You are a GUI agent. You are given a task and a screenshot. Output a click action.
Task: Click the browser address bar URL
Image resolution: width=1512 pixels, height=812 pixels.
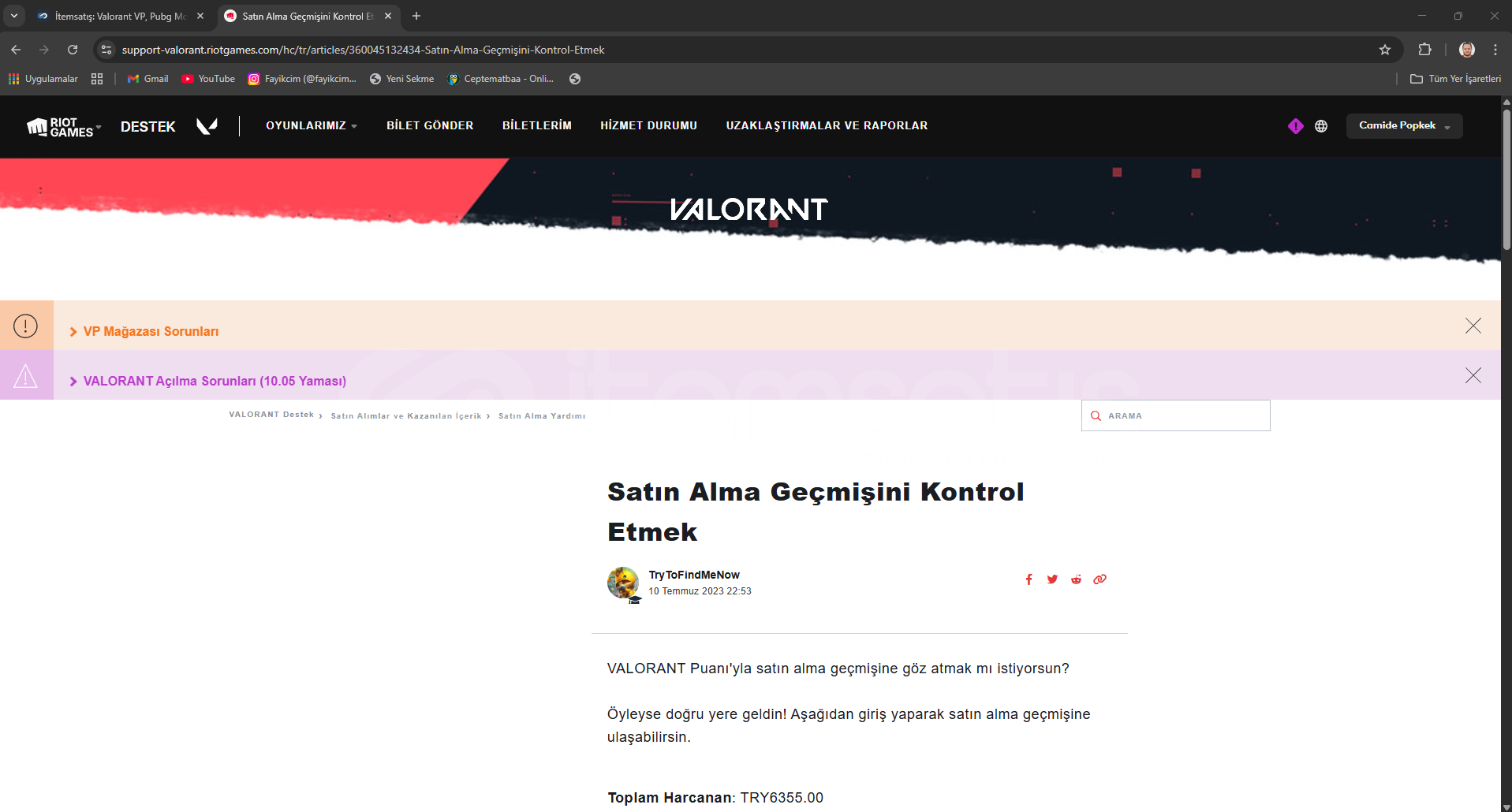tap(363, 50)
